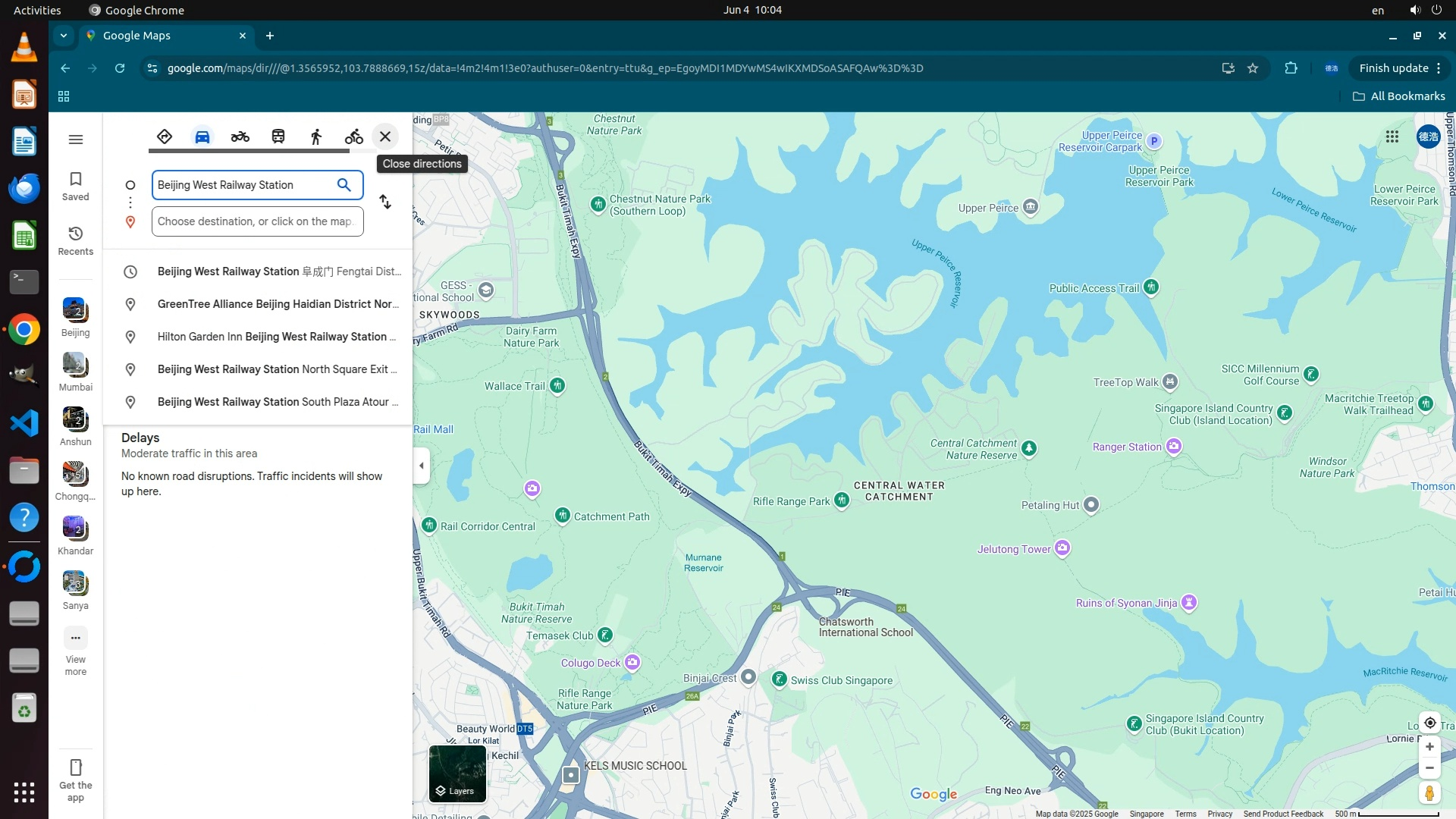Click the search magnifier in origin field
The height and width of the screenshot is (819, 1456).
click(x=344, y=185)
